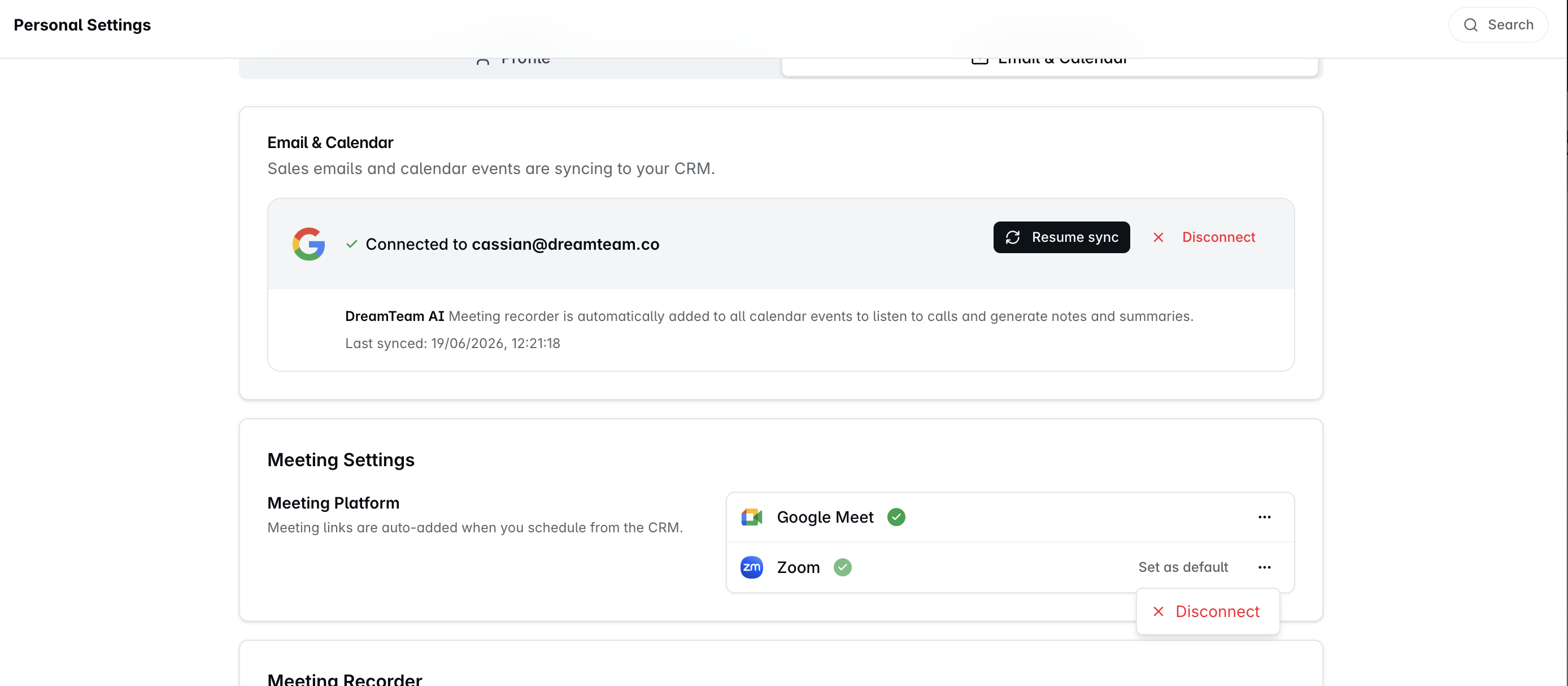Set Zoom as default platform
1568x686 pixels.
(x=1183, y=567)
